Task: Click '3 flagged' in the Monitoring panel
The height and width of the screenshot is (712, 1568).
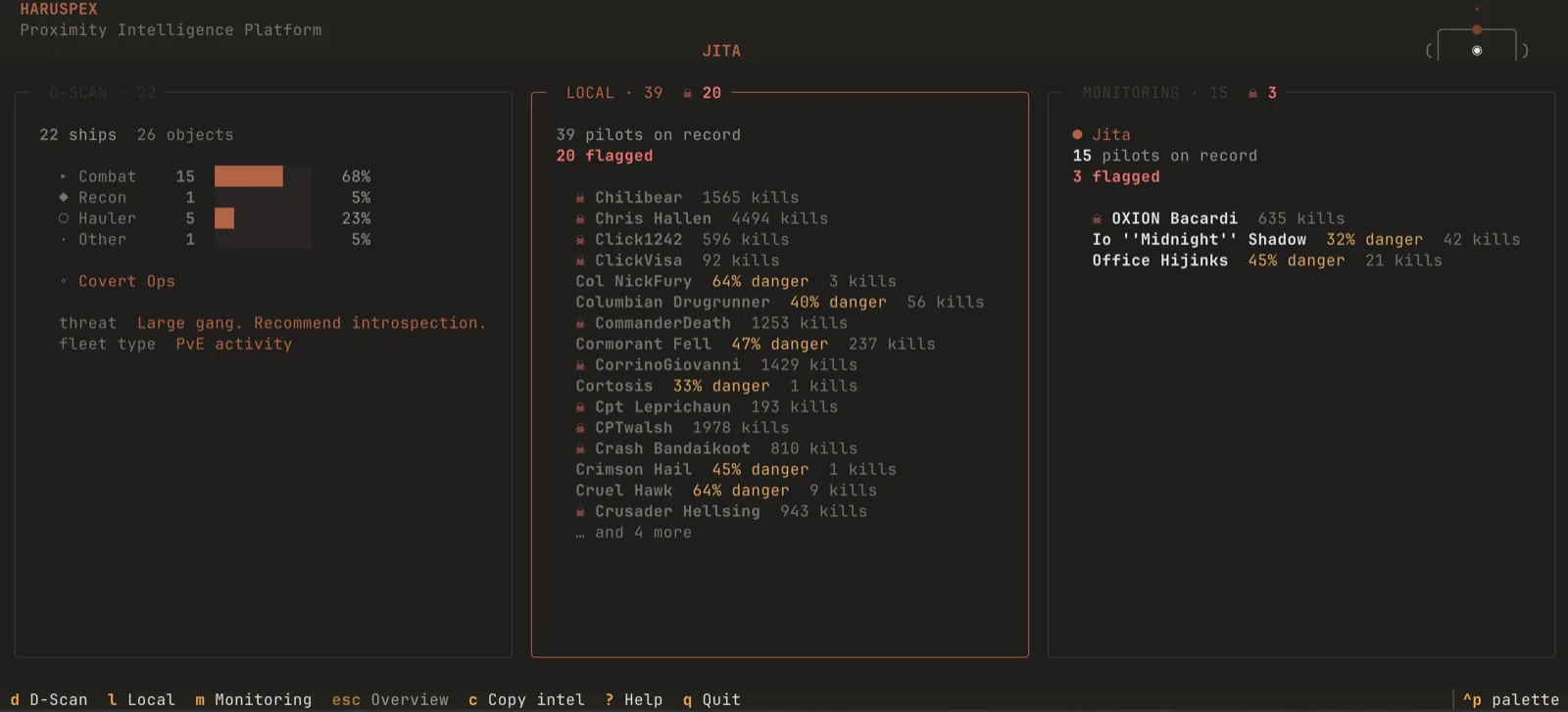Action: click(1116, 176)
